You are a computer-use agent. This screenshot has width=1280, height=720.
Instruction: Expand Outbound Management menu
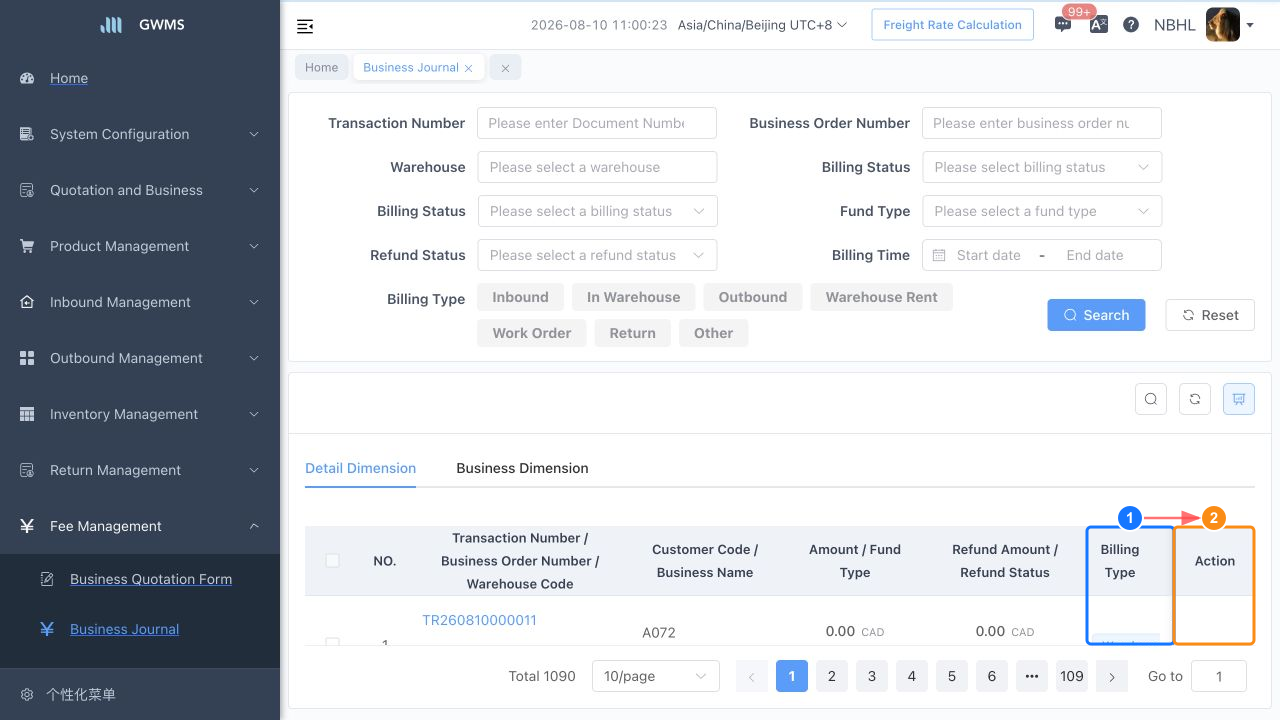click(140, 358)
